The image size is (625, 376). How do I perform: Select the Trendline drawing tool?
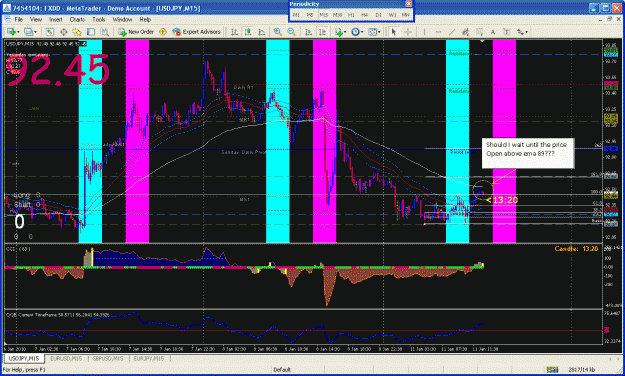[x=452, y=32]
